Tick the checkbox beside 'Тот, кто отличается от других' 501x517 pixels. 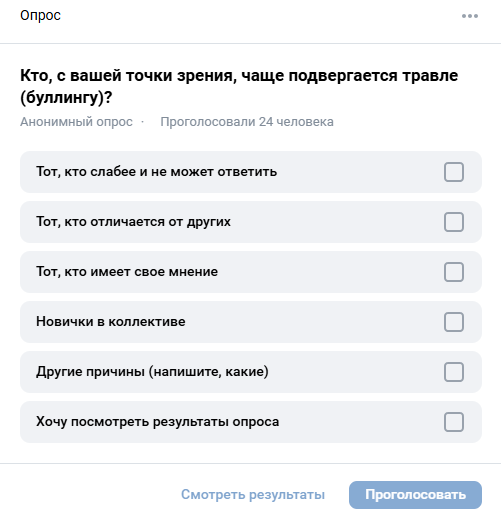coord(454,222)
